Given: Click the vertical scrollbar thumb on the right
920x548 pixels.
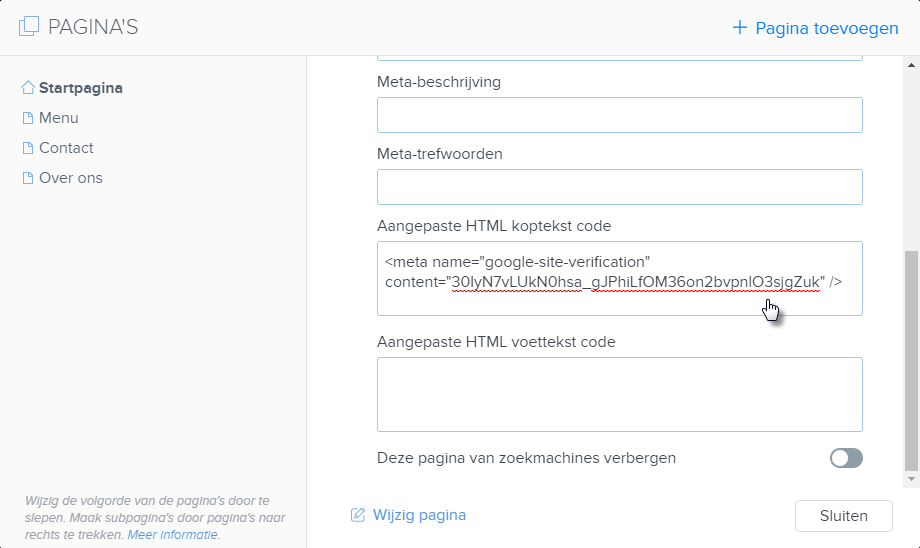Looking at the screenshot, I should point(911,360).
